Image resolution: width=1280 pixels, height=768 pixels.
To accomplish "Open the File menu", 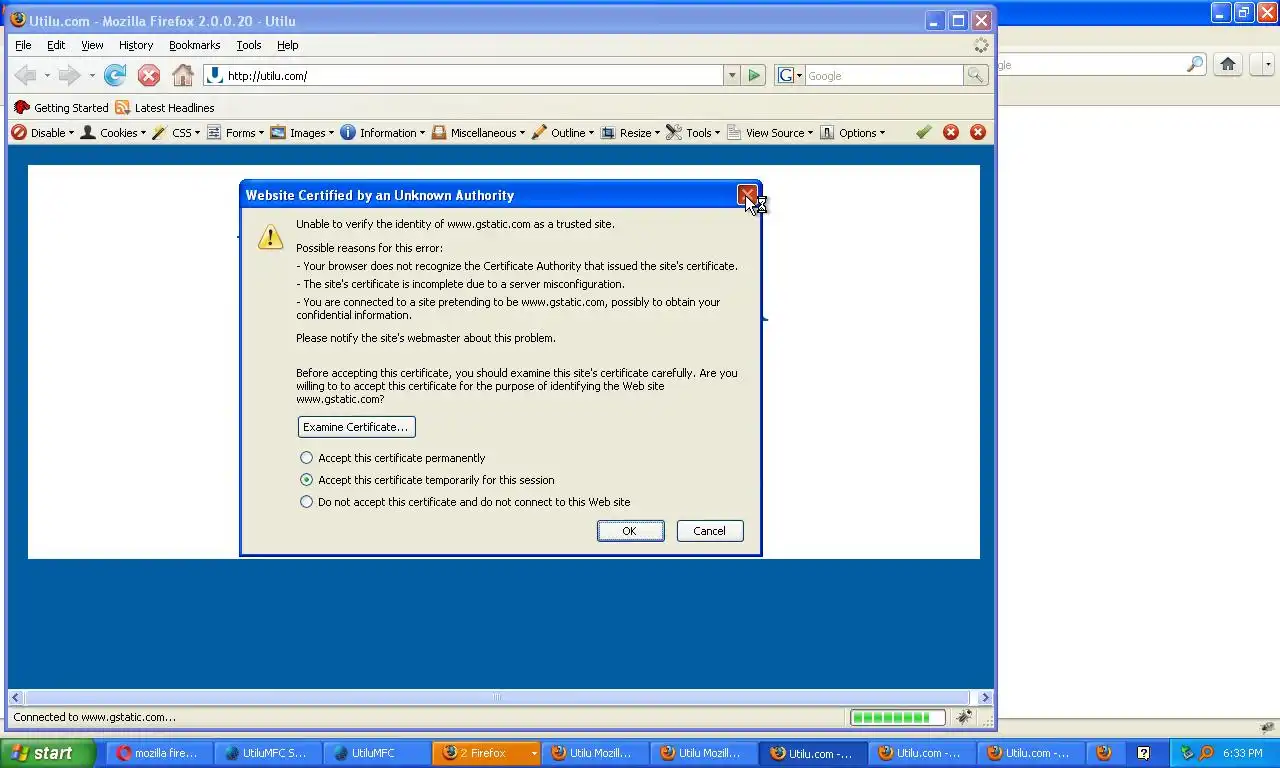I will (x=23, y=45).
